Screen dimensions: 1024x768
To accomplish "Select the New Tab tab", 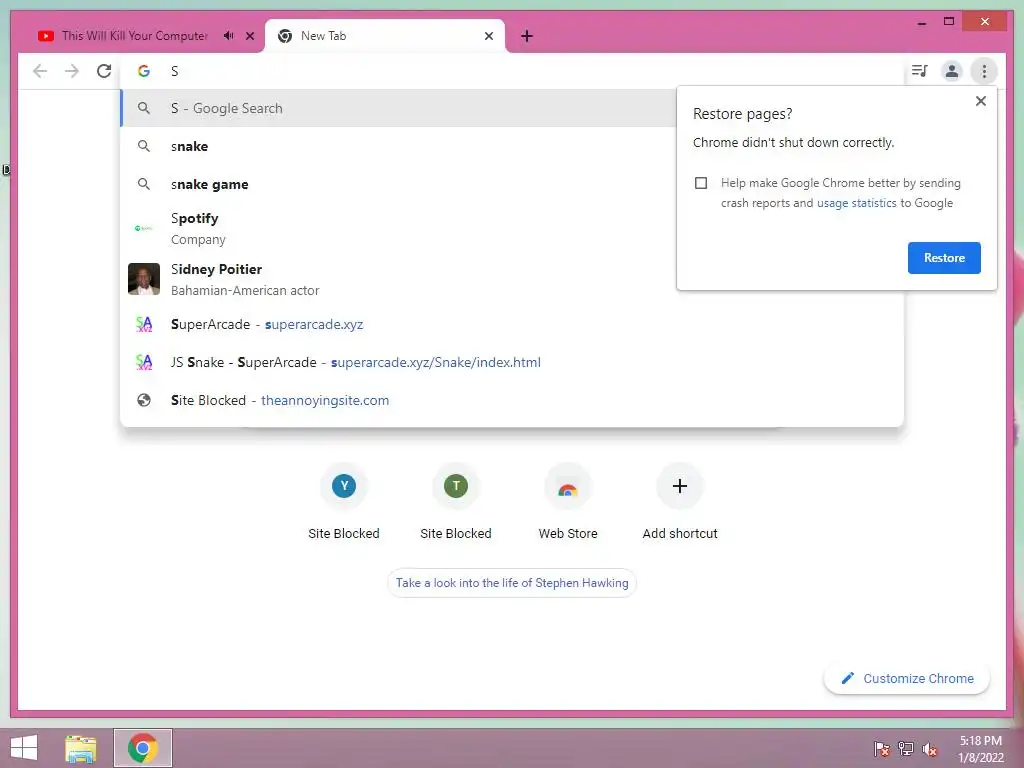I will coord(385,36).
